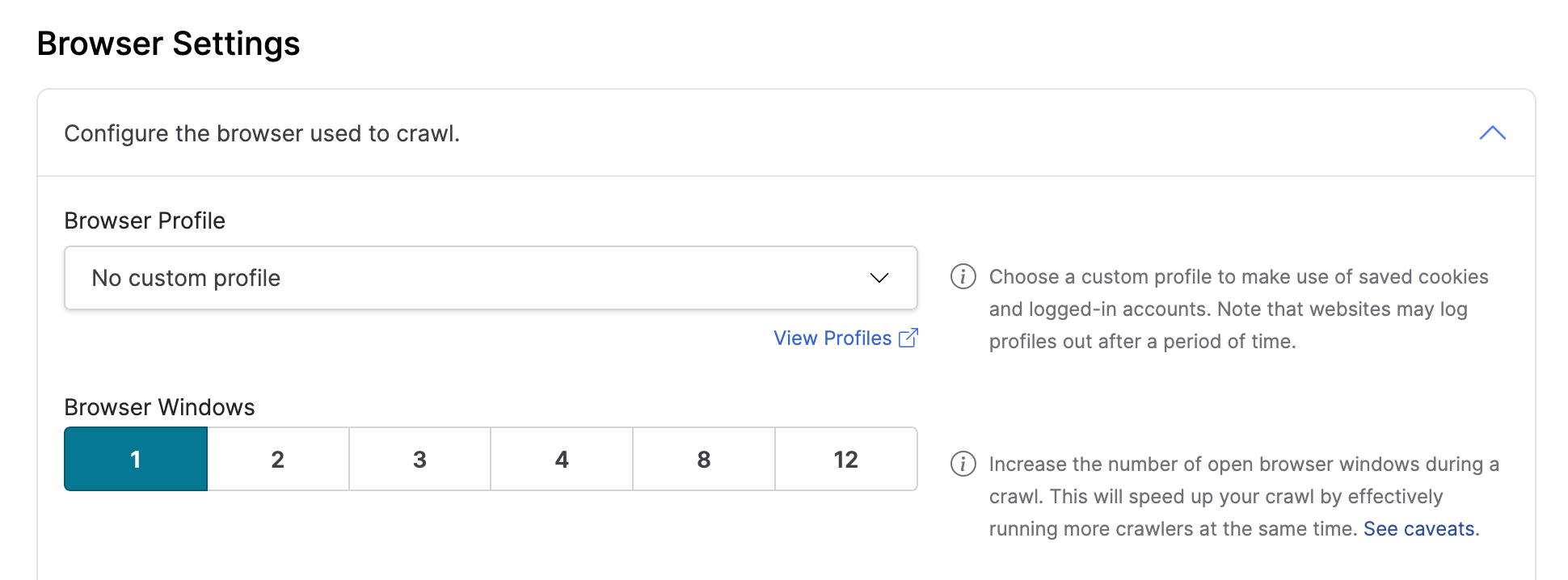Click the info icon beside browser windows explanation
The width and height of the screenshot is (1568, 580).
[963, 464]
